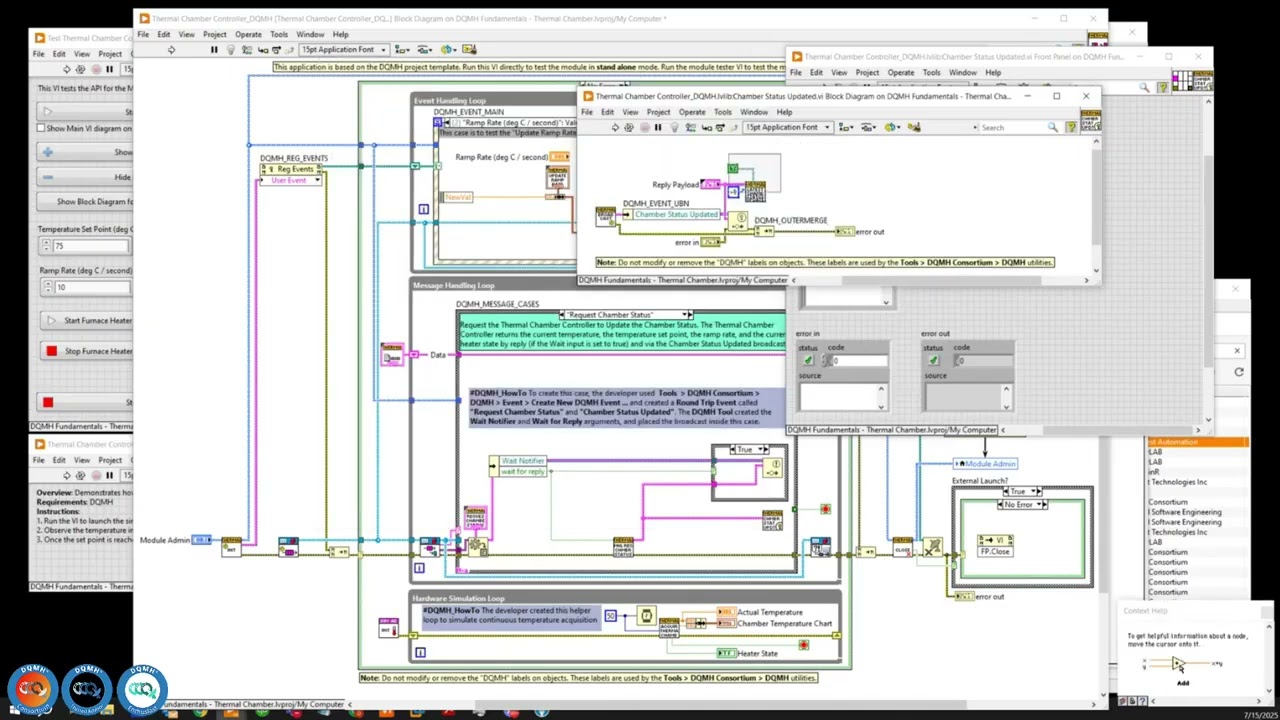
Task: Click Step Over in Thermal Chamber Controller diagram toolbar
Action: [x=276, y=49]
